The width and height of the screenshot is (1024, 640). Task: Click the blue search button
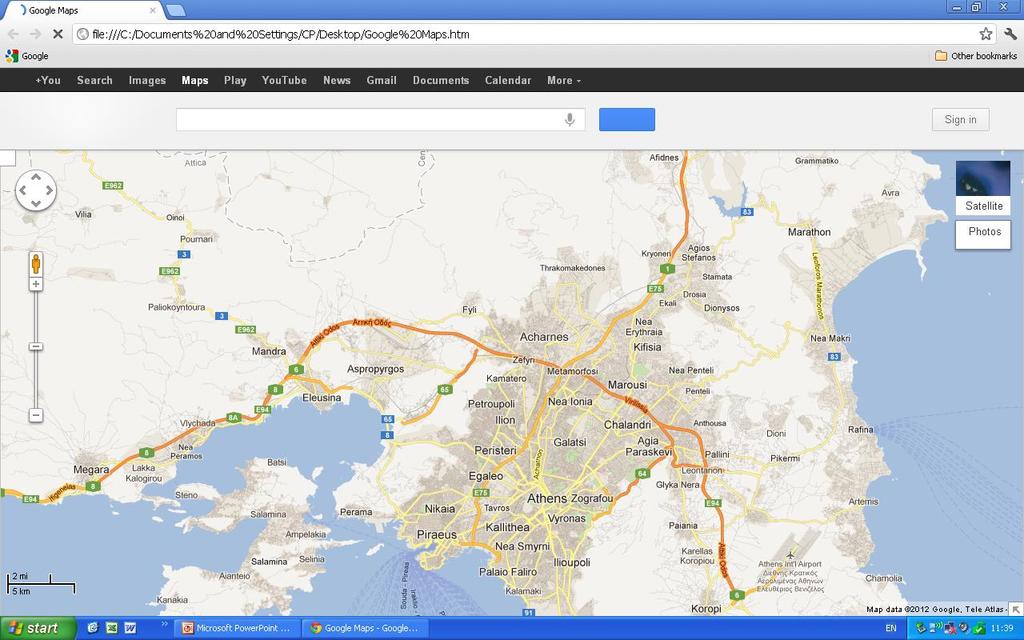627,120
